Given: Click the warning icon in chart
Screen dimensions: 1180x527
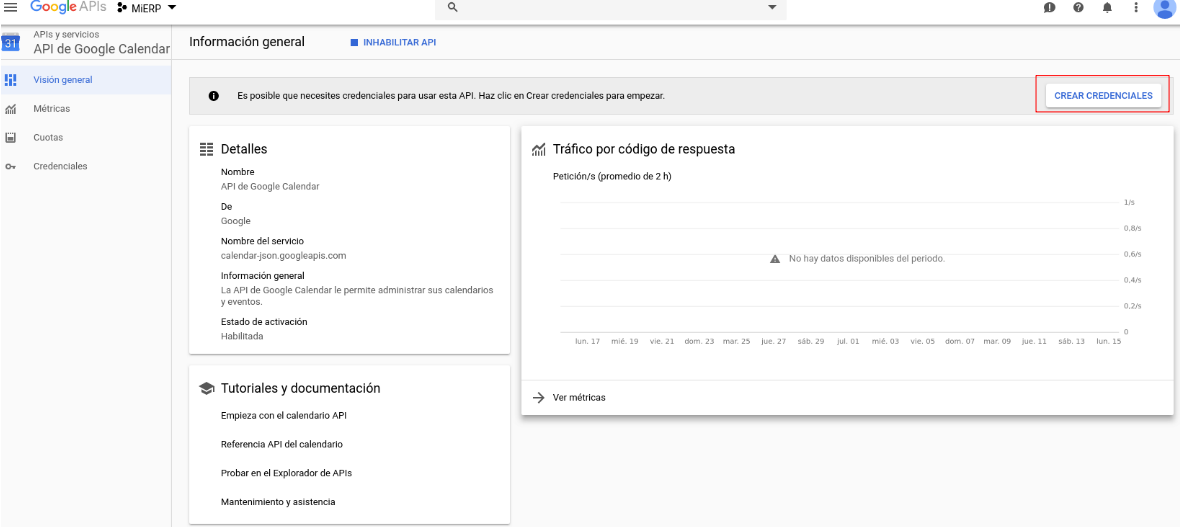Looking at the screenshot, I should (x=774, y=258).
